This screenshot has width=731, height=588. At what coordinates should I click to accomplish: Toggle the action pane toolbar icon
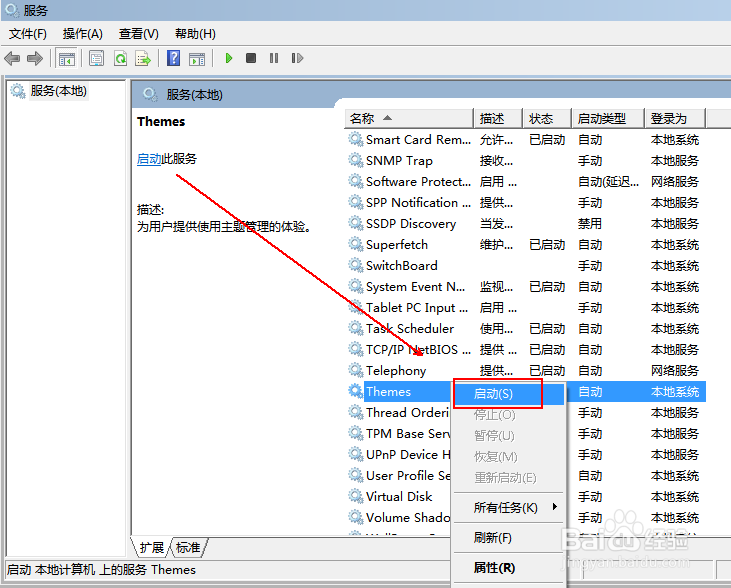(197, 59)
